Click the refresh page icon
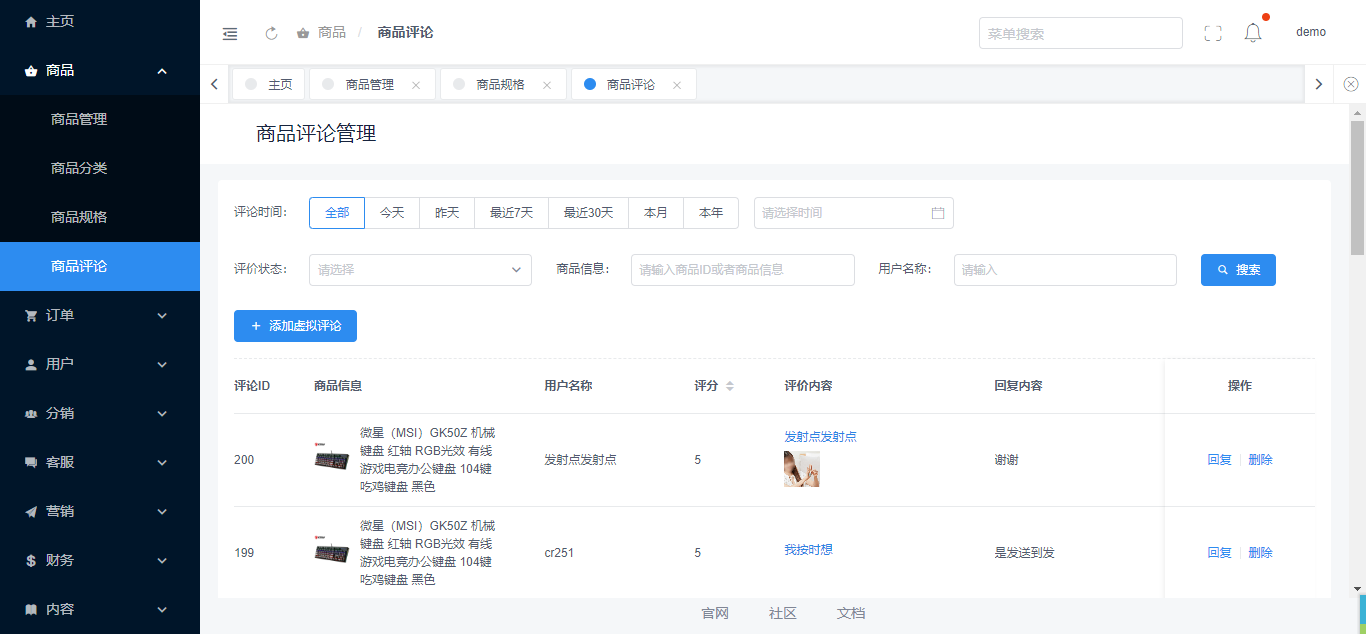 coord(271,33)
